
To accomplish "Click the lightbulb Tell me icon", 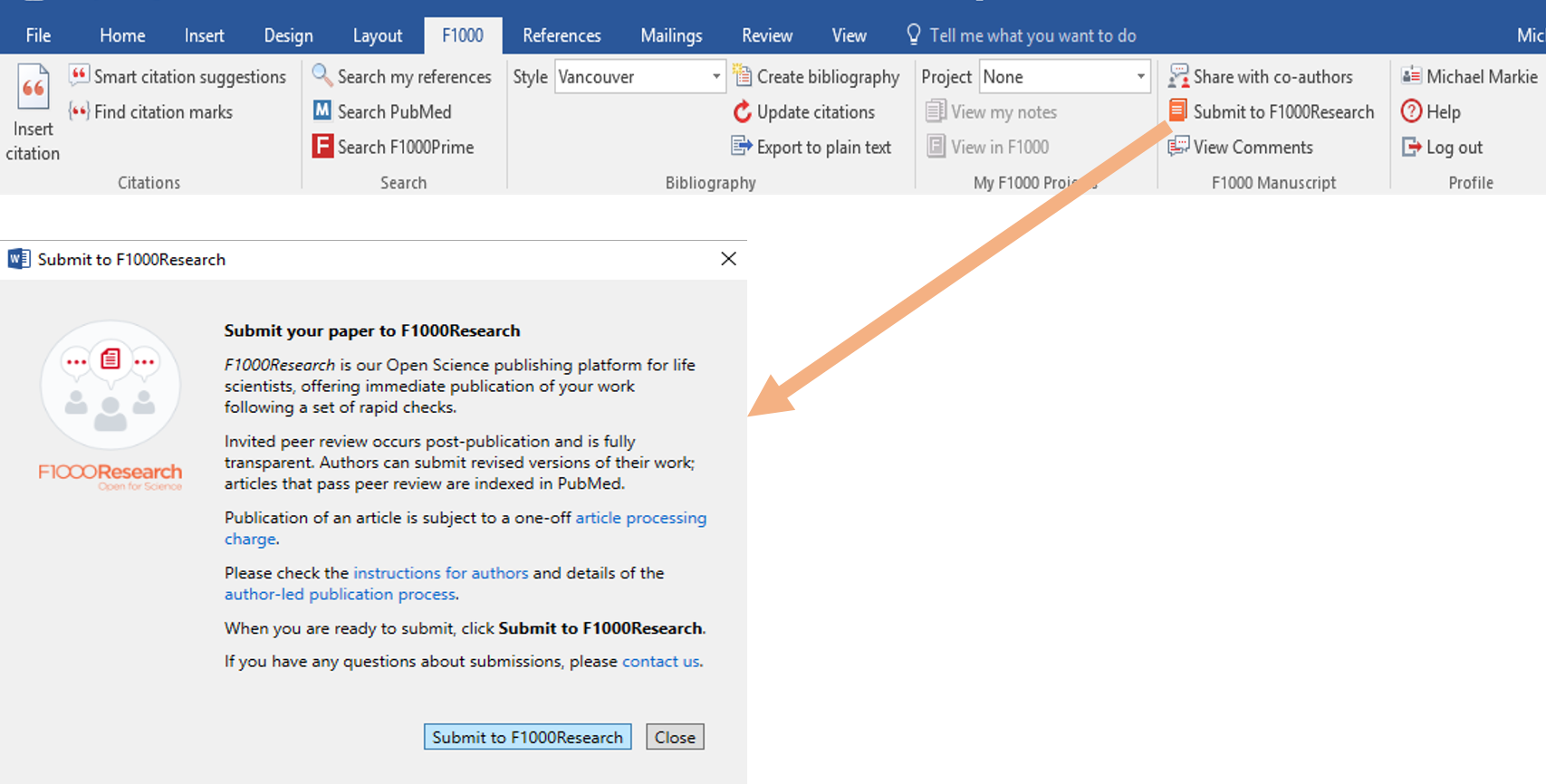I will [914, 34].
